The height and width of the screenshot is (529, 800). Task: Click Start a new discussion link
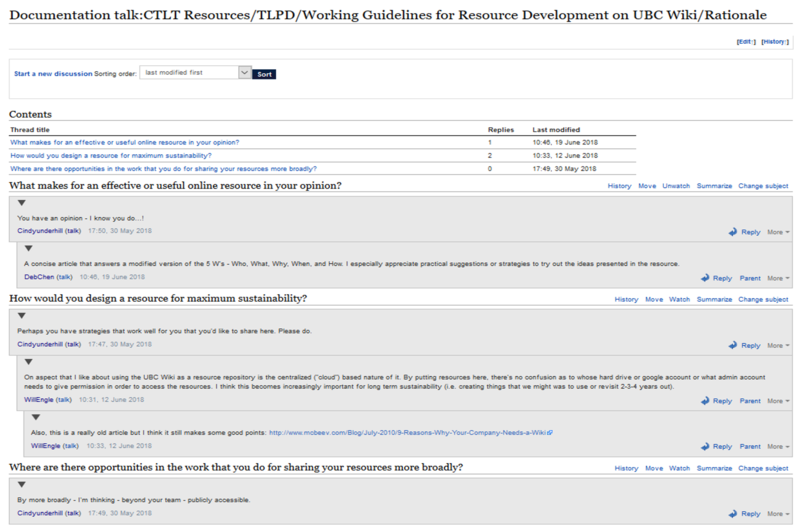click(x=53, y=74)
